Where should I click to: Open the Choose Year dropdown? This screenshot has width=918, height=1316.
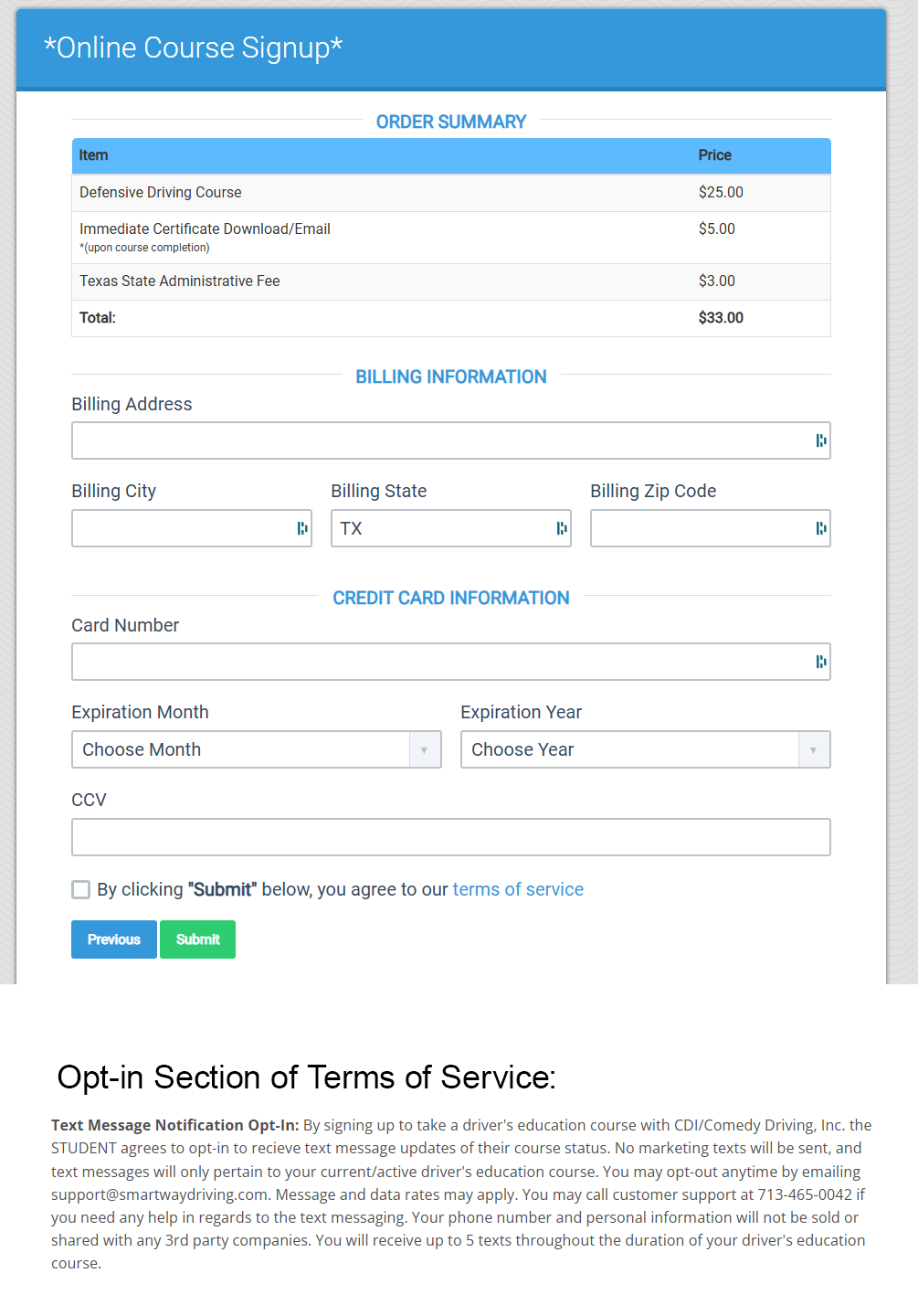645,749
